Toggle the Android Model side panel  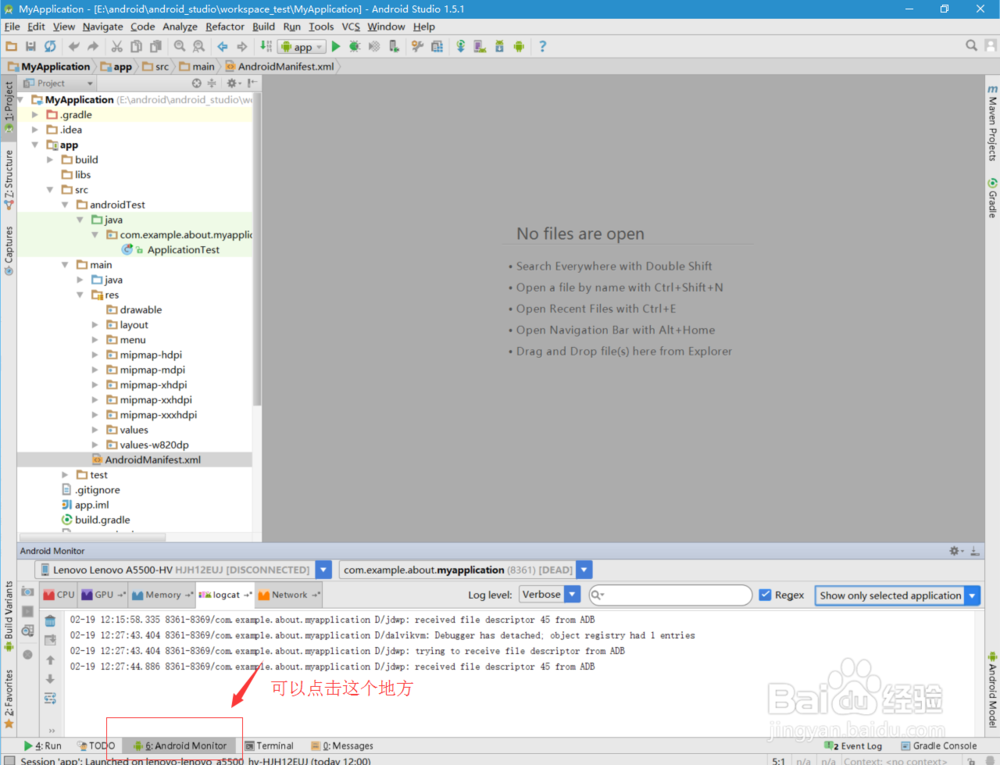coord(992,690)
